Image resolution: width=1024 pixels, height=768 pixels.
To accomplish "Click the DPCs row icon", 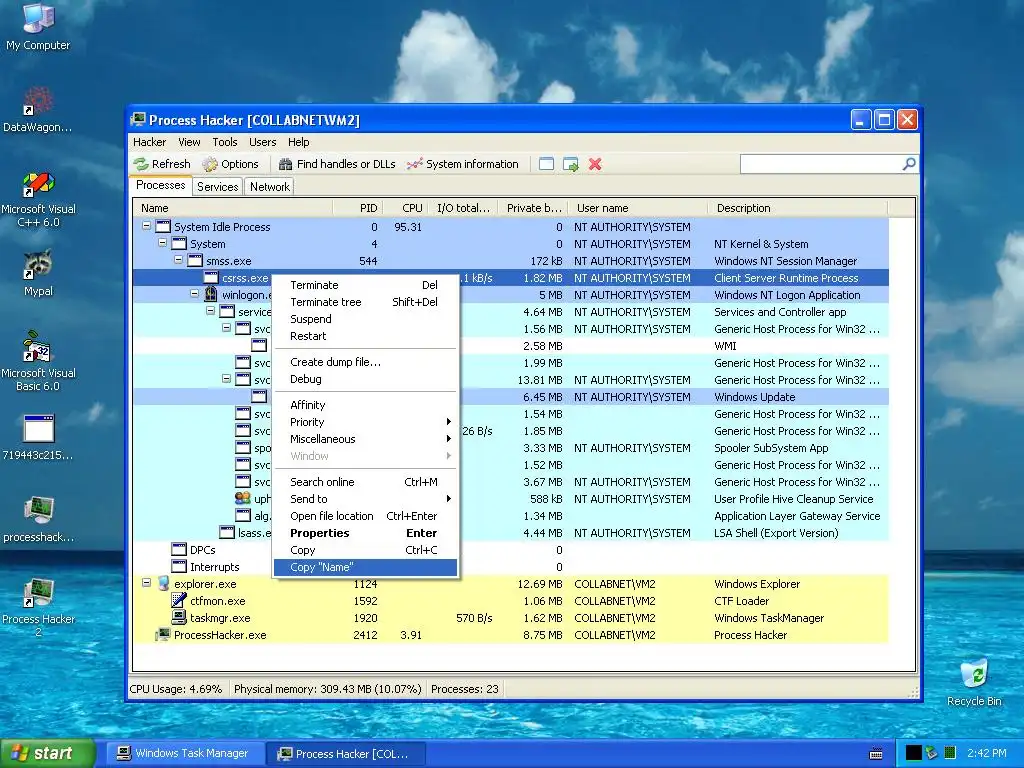I will tap(179, 550).
